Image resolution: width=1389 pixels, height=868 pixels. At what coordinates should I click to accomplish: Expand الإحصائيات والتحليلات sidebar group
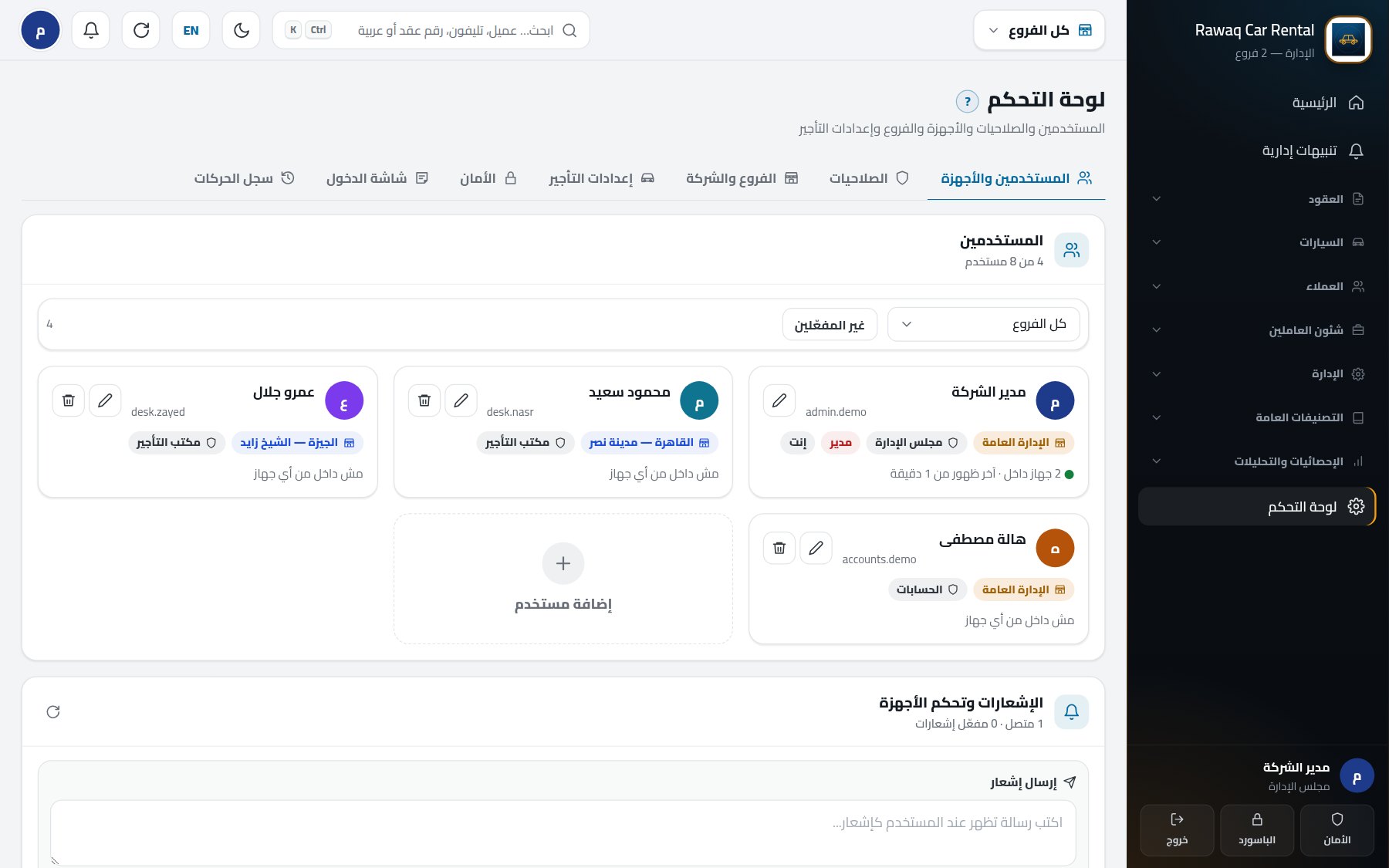[1258, 461]
